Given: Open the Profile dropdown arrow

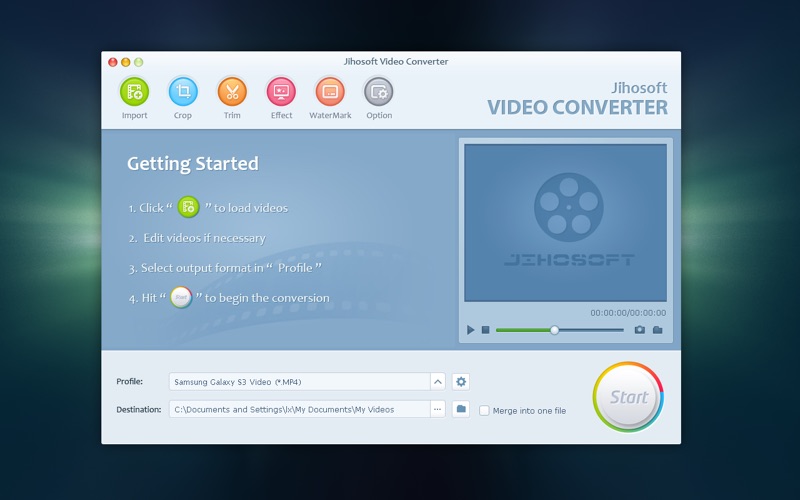Looking at the screenshot, I should click(438, 382).
